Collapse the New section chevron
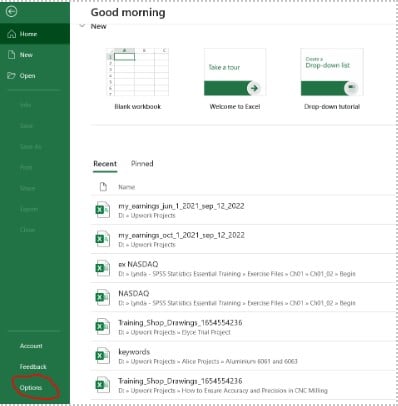 pos(82,26)
